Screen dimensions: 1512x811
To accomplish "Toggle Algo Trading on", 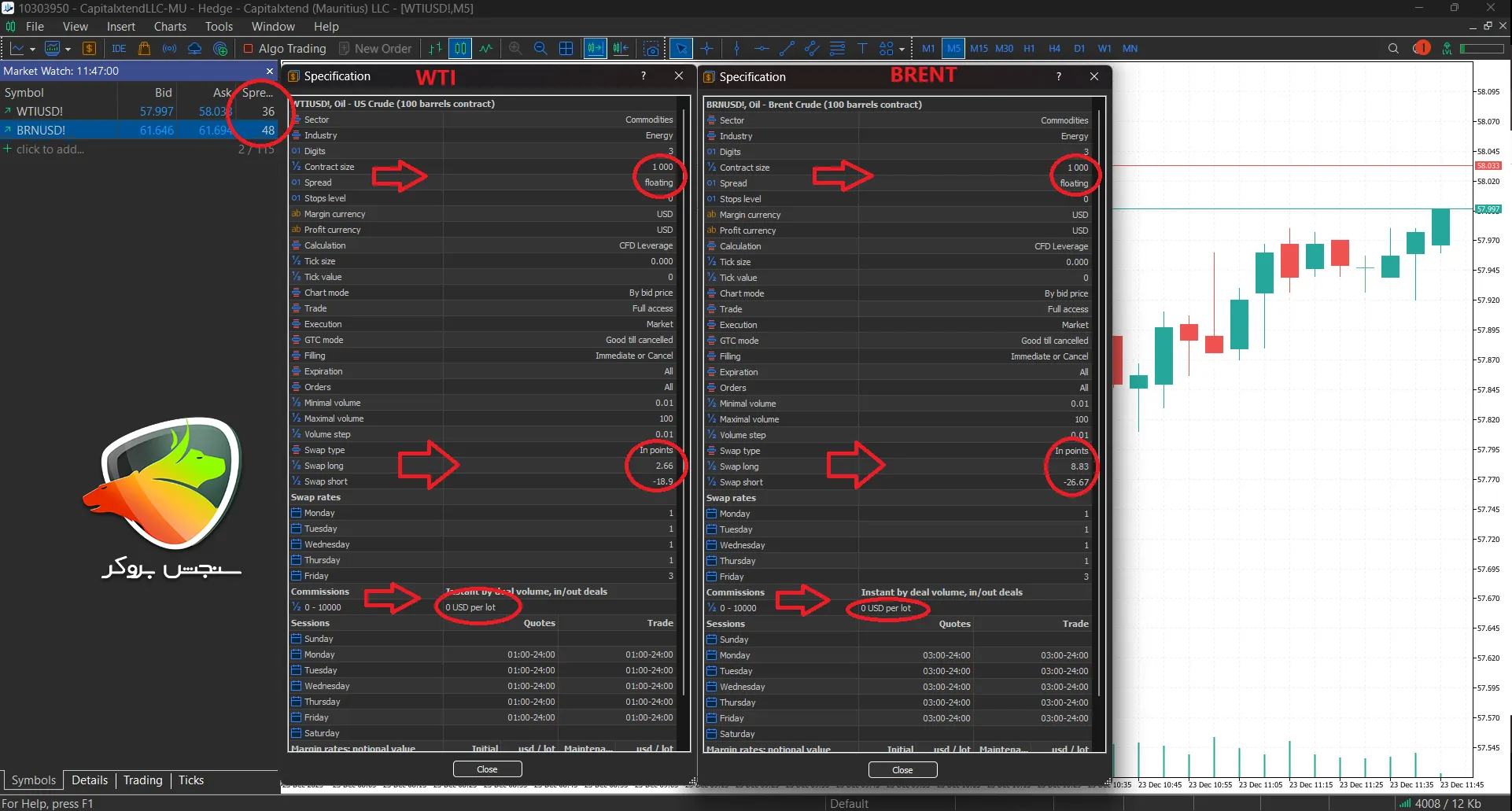I will click(284, 49).
